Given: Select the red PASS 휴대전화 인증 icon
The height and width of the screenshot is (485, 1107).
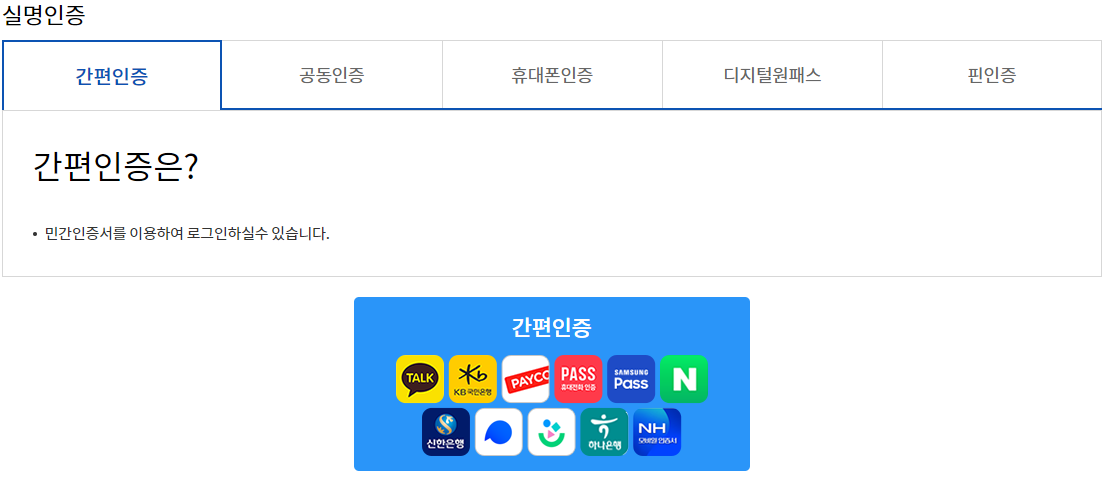Looking at the screenshot, I should click(x=578, y=379).
